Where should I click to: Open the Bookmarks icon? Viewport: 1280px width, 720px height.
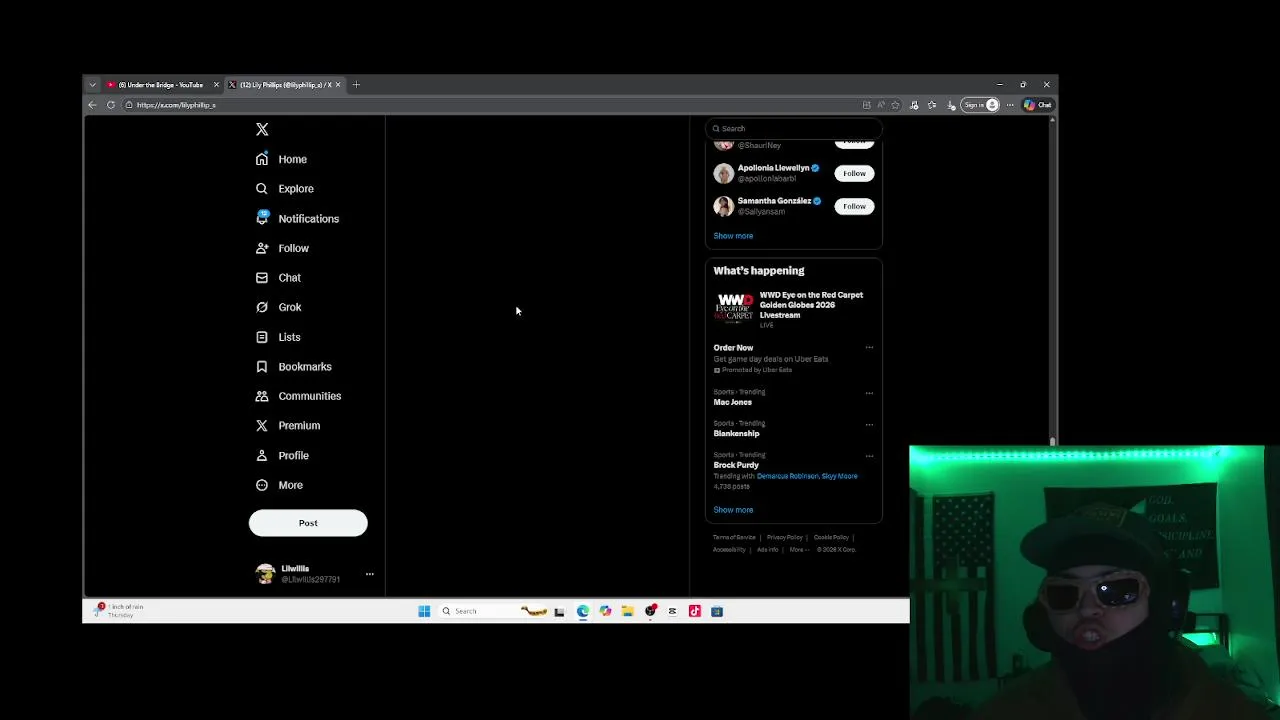click(262, 366)
